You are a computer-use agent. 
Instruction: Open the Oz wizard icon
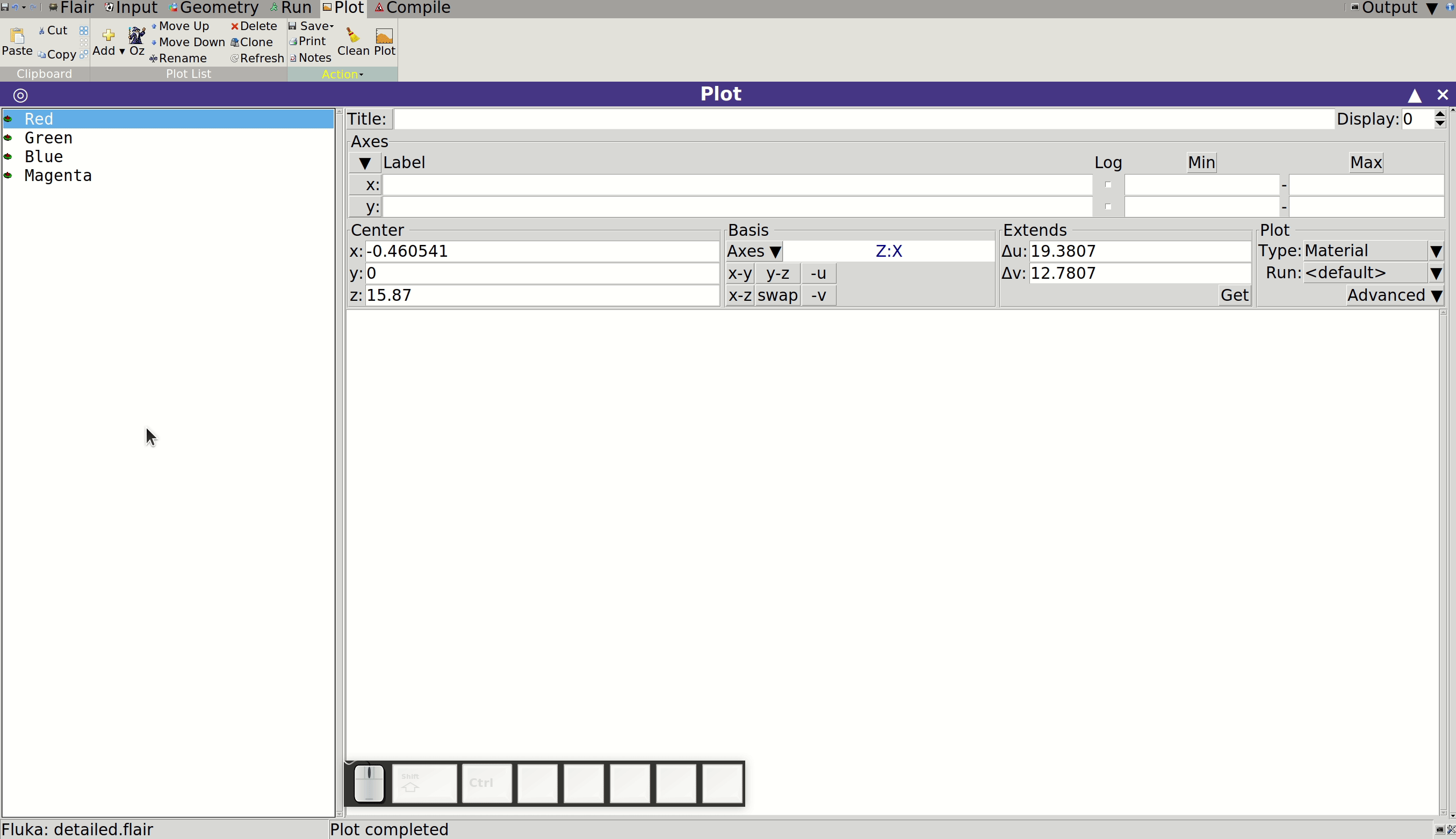[136, 36]
